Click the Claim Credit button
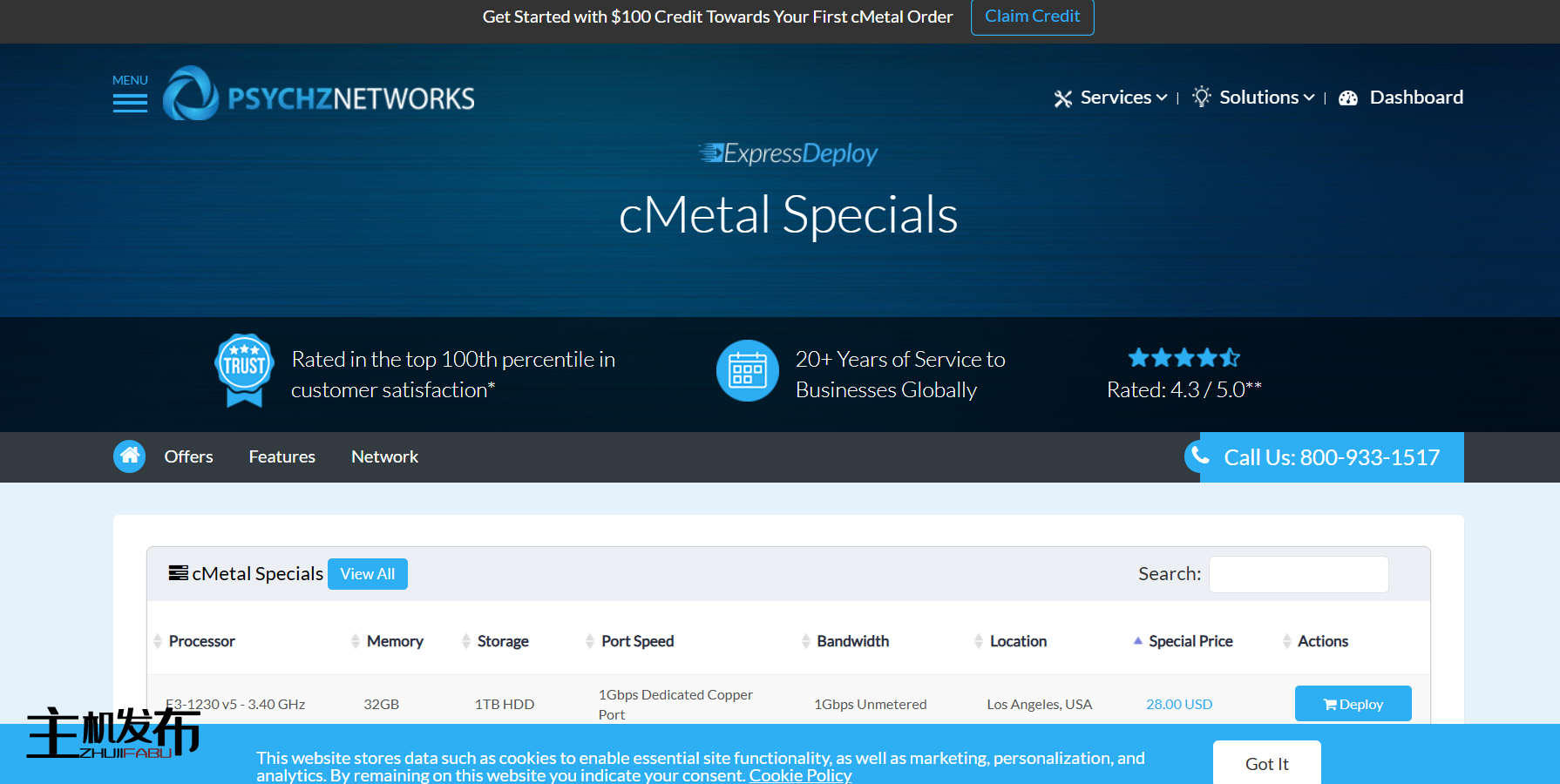1560x784 pixels. coord(1032,17)
